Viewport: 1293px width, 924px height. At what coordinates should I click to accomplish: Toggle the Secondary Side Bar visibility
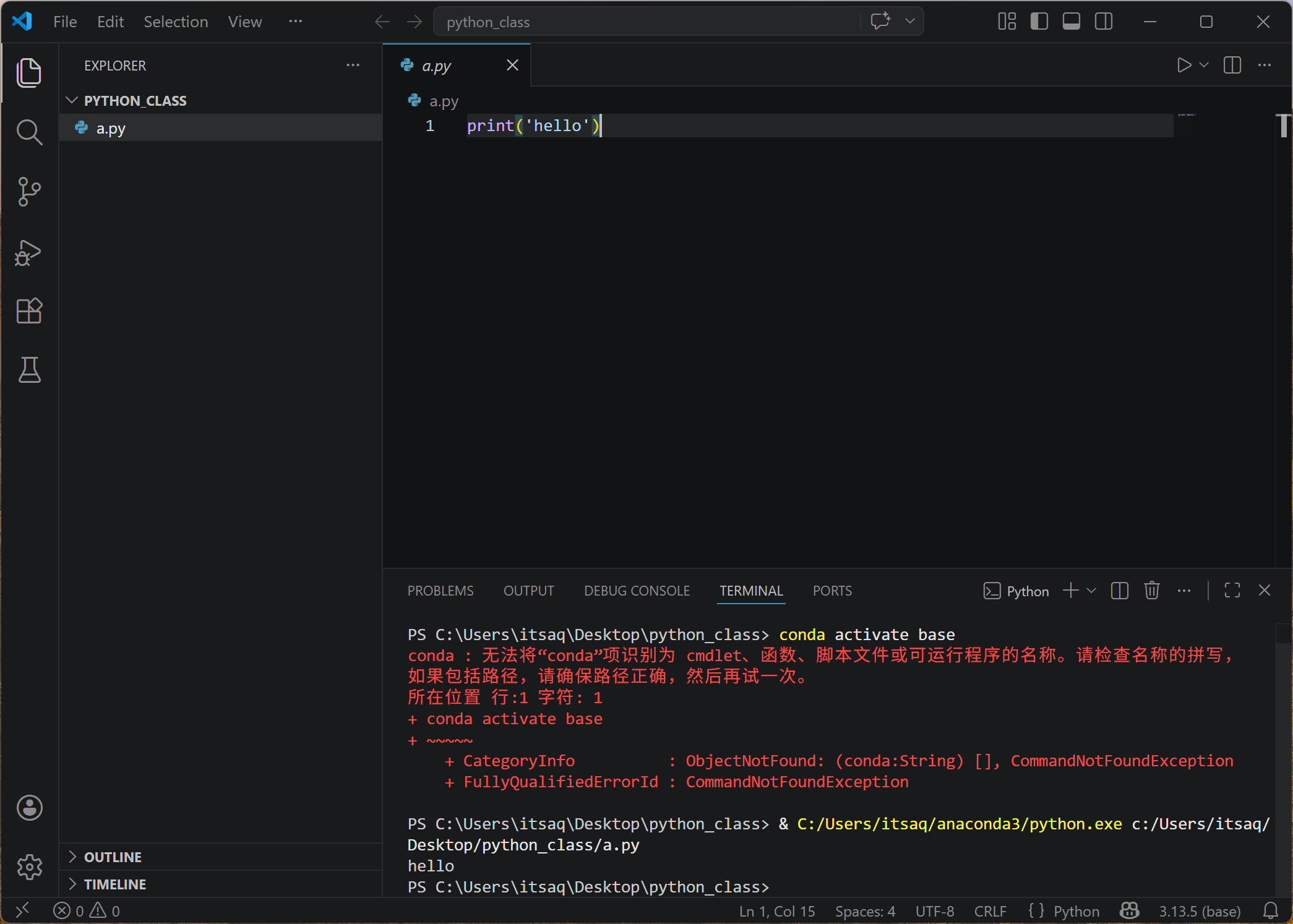[x=1104, y=22]
